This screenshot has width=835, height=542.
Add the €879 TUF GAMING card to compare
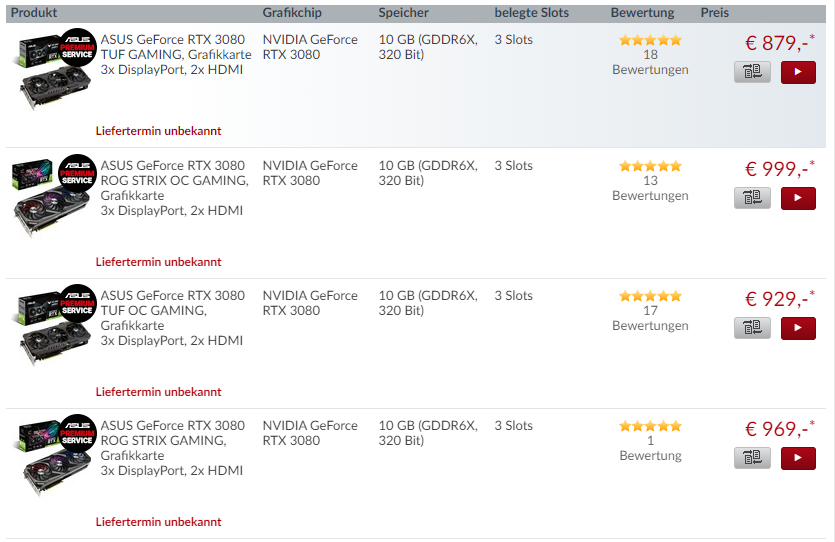752,72
